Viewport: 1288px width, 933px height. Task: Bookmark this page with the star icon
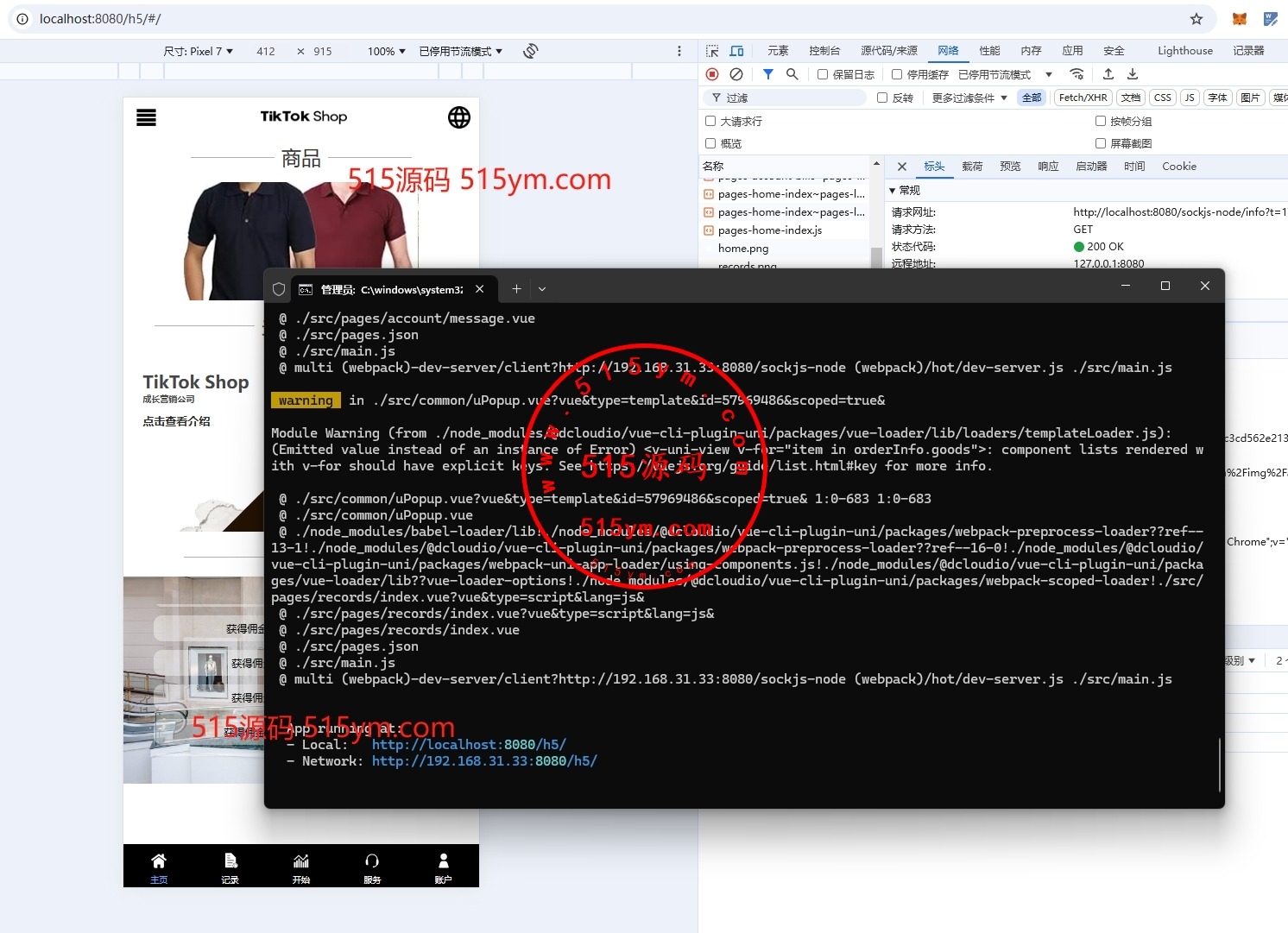(1196, 19)
